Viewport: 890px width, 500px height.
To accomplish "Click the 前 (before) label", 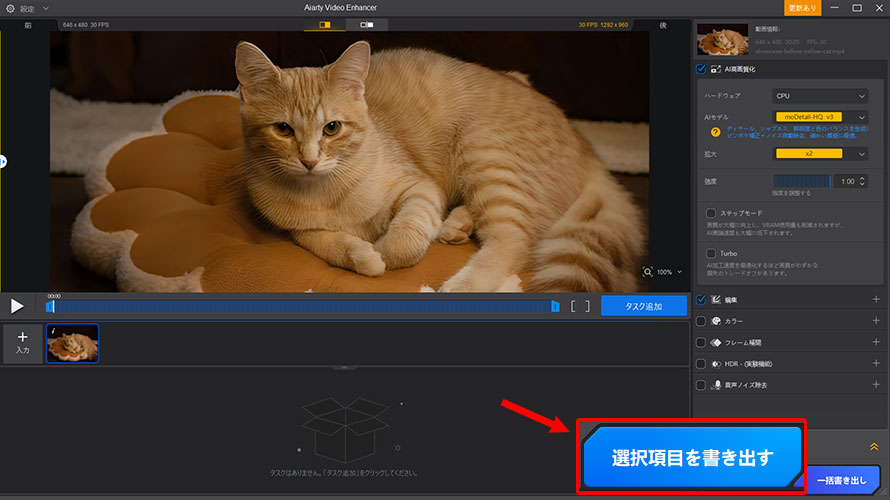I will pyautogui.click(x=28, y=26).
